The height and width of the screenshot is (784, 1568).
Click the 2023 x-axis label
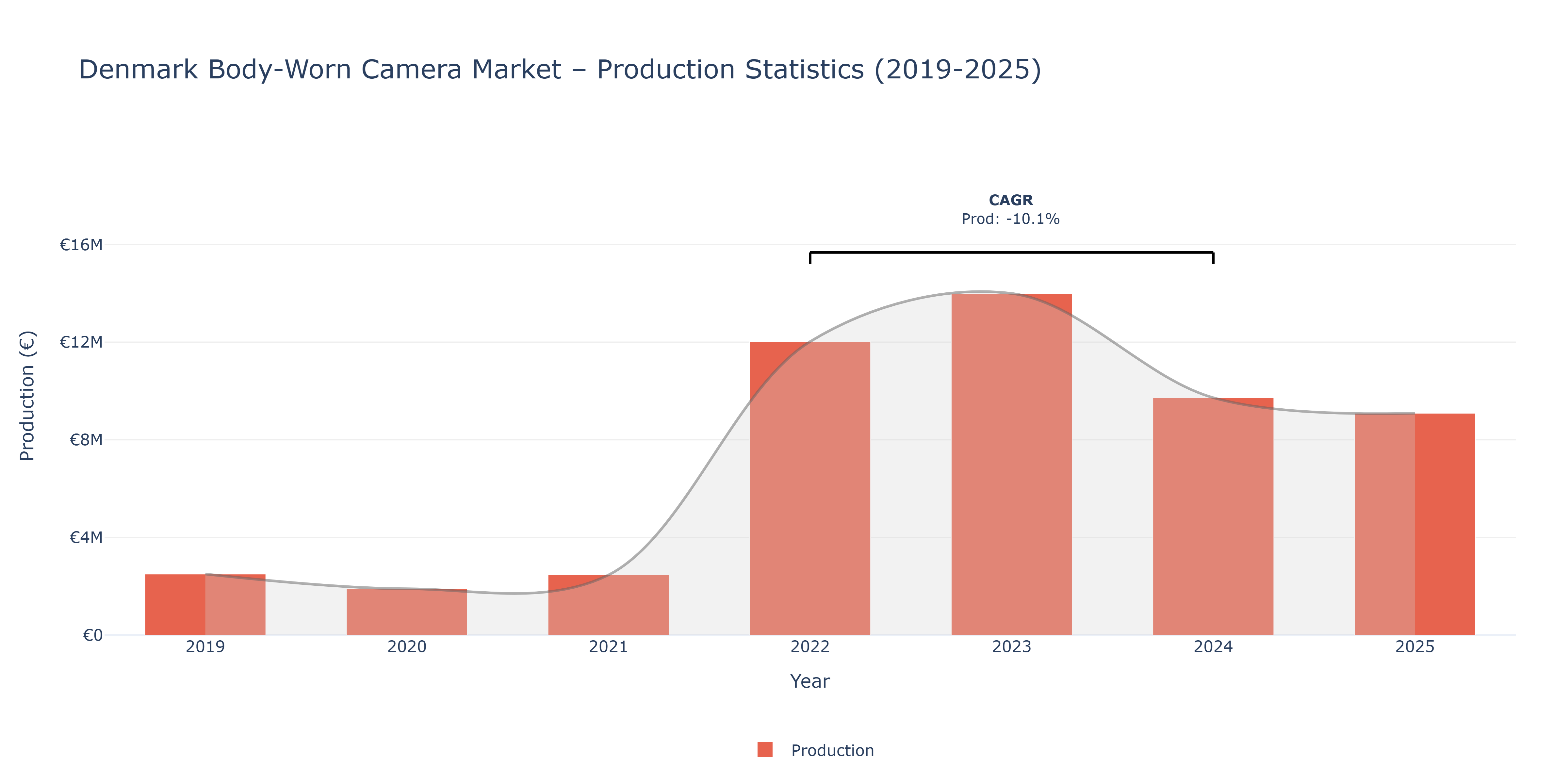point(1011,646)
